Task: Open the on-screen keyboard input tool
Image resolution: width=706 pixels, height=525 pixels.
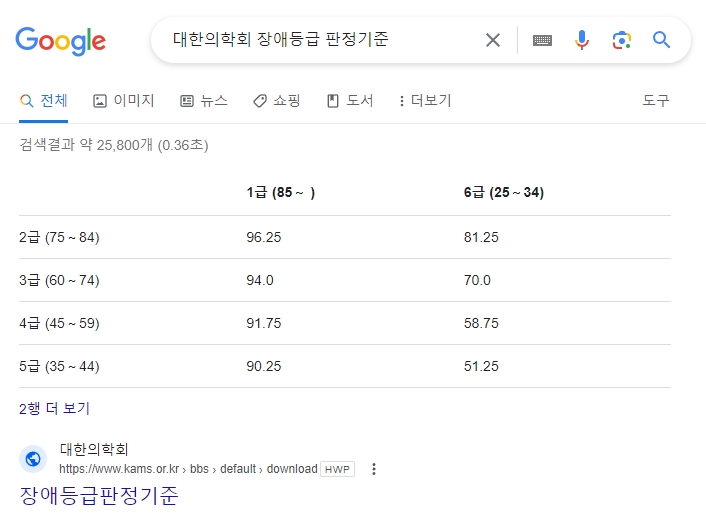Action: 542,40
